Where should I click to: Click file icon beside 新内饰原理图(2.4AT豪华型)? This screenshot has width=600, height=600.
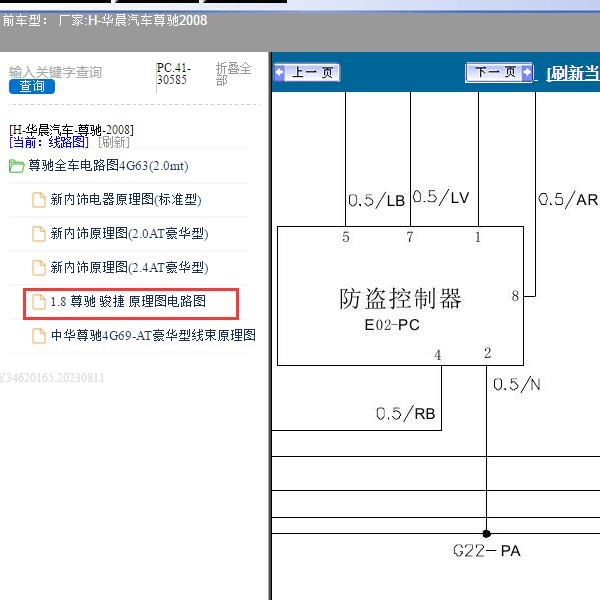[x=39, y=268]
